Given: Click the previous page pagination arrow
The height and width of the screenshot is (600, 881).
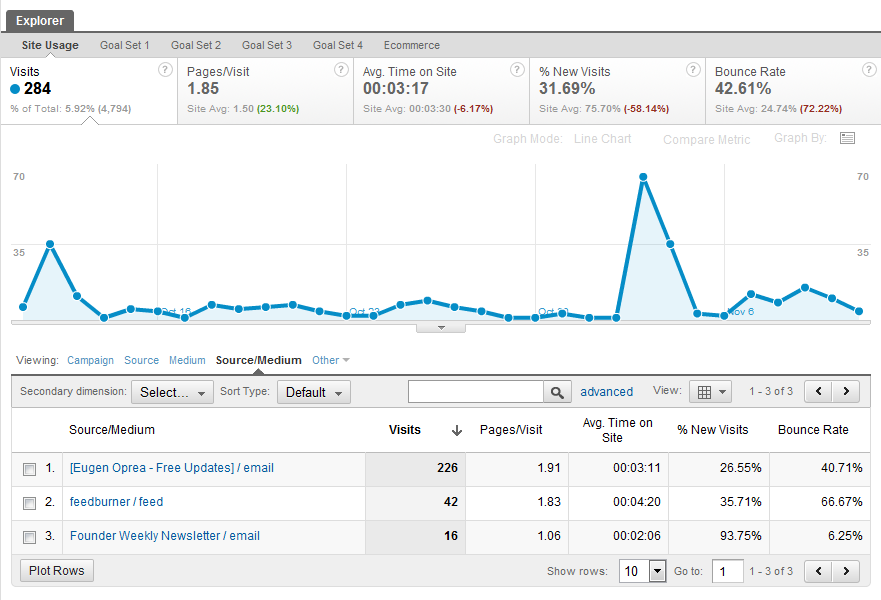Looking at the screenshot, I should pos(819,392).
